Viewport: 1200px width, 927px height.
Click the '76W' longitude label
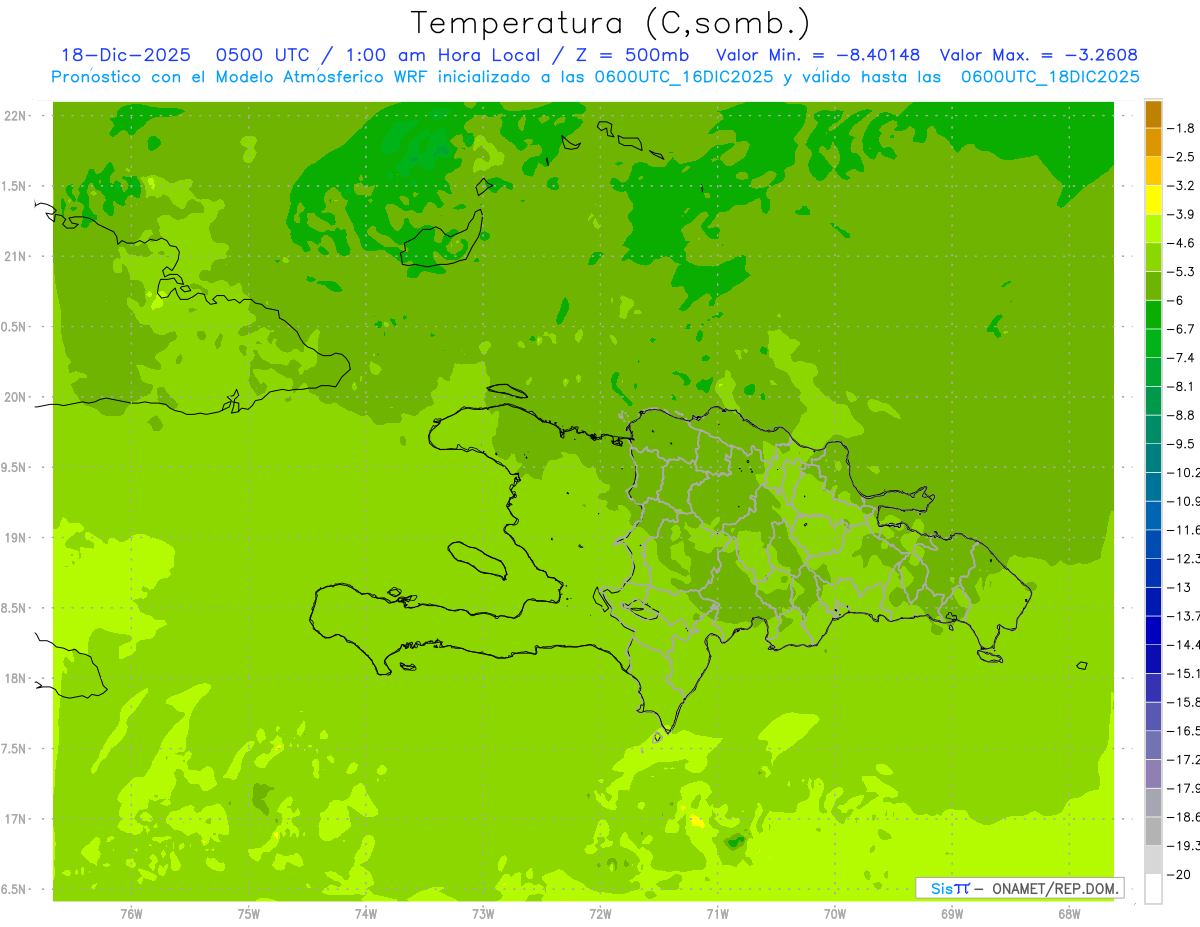click(x=131, y=913)
